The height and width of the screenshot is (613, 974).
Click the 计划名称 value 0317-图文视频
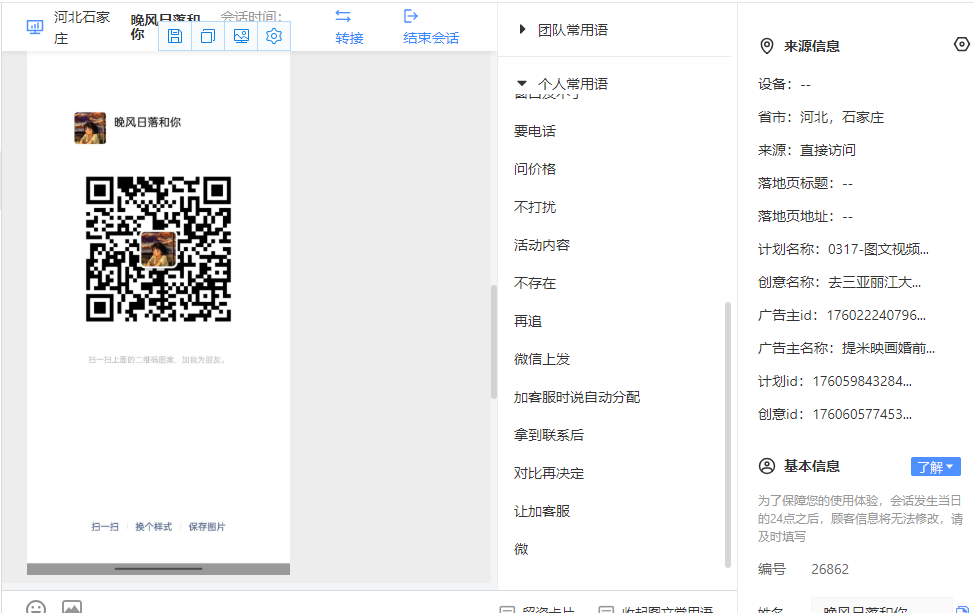(878, 249)
